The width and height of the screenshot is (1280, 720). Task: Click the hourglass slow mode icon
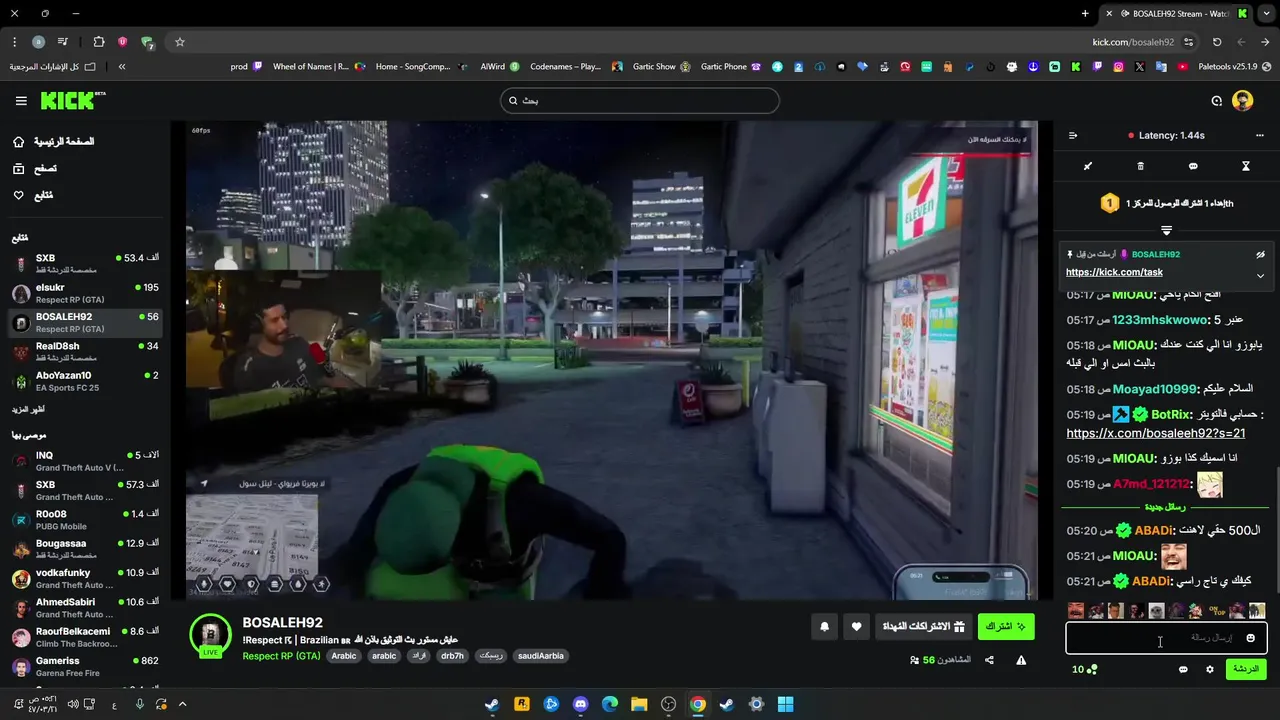1246,166
